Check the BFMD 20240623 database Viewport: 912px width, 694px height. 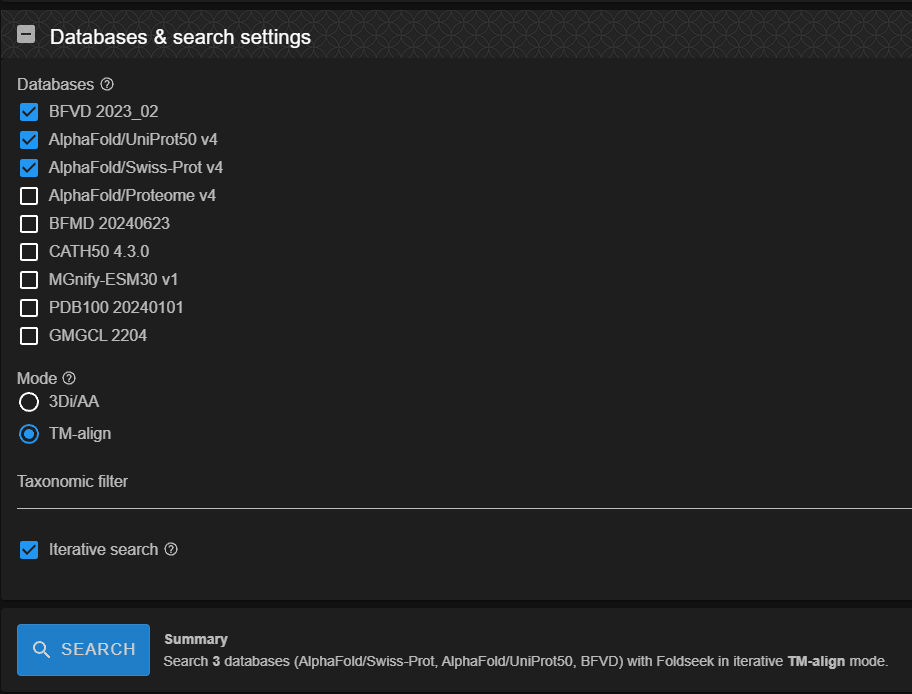coord(29,224)
